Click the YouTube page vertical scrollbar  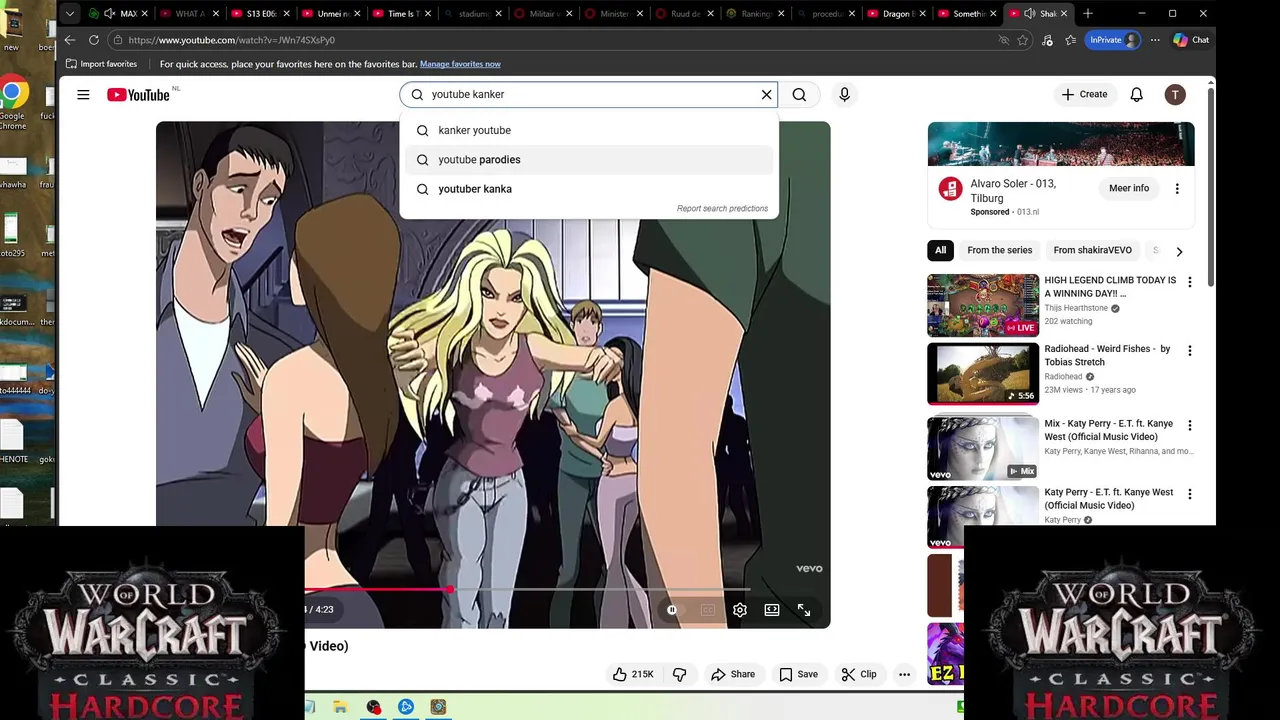pos(1211,188)
